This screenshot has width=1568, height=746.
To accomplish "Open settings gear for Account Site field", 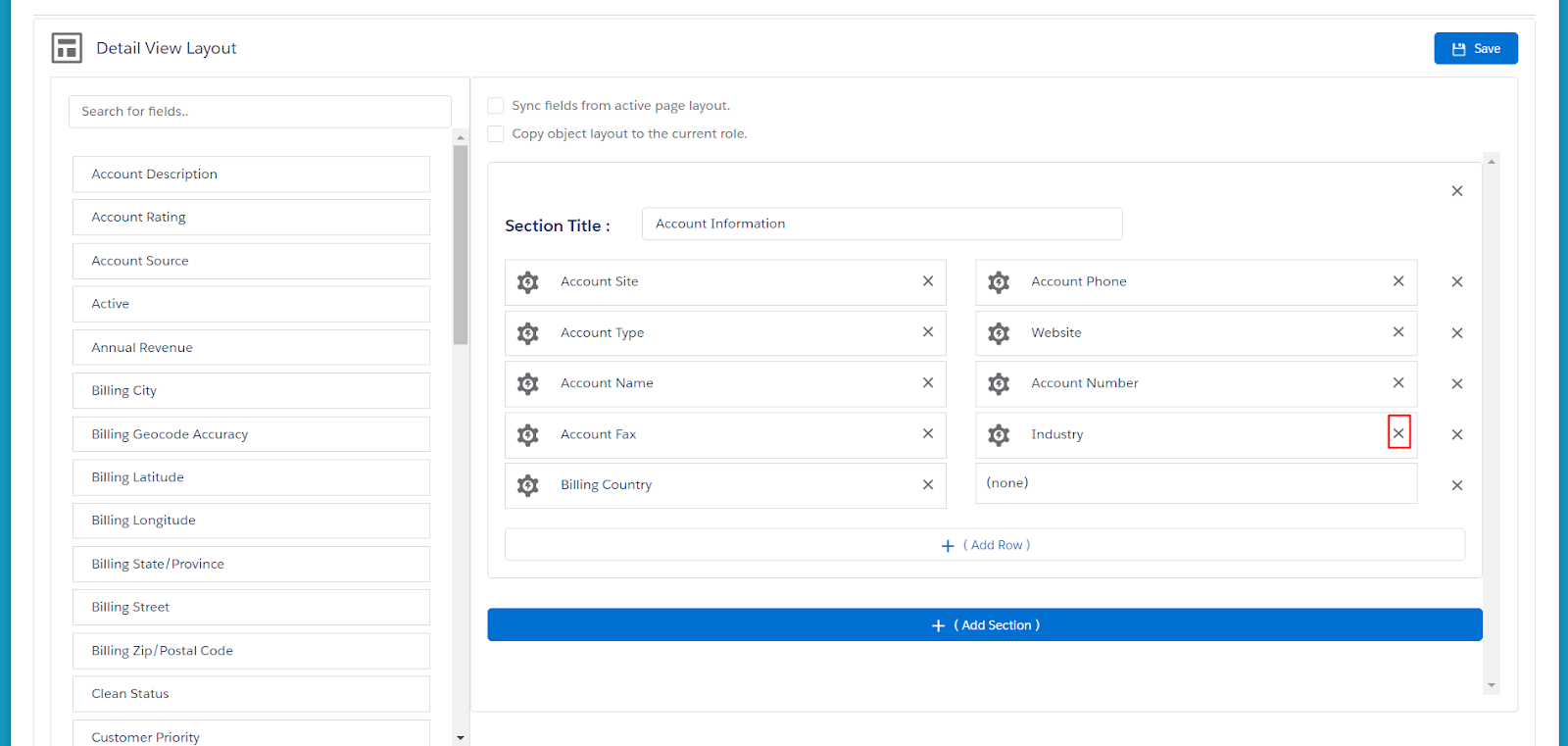I will pos(528,282).
